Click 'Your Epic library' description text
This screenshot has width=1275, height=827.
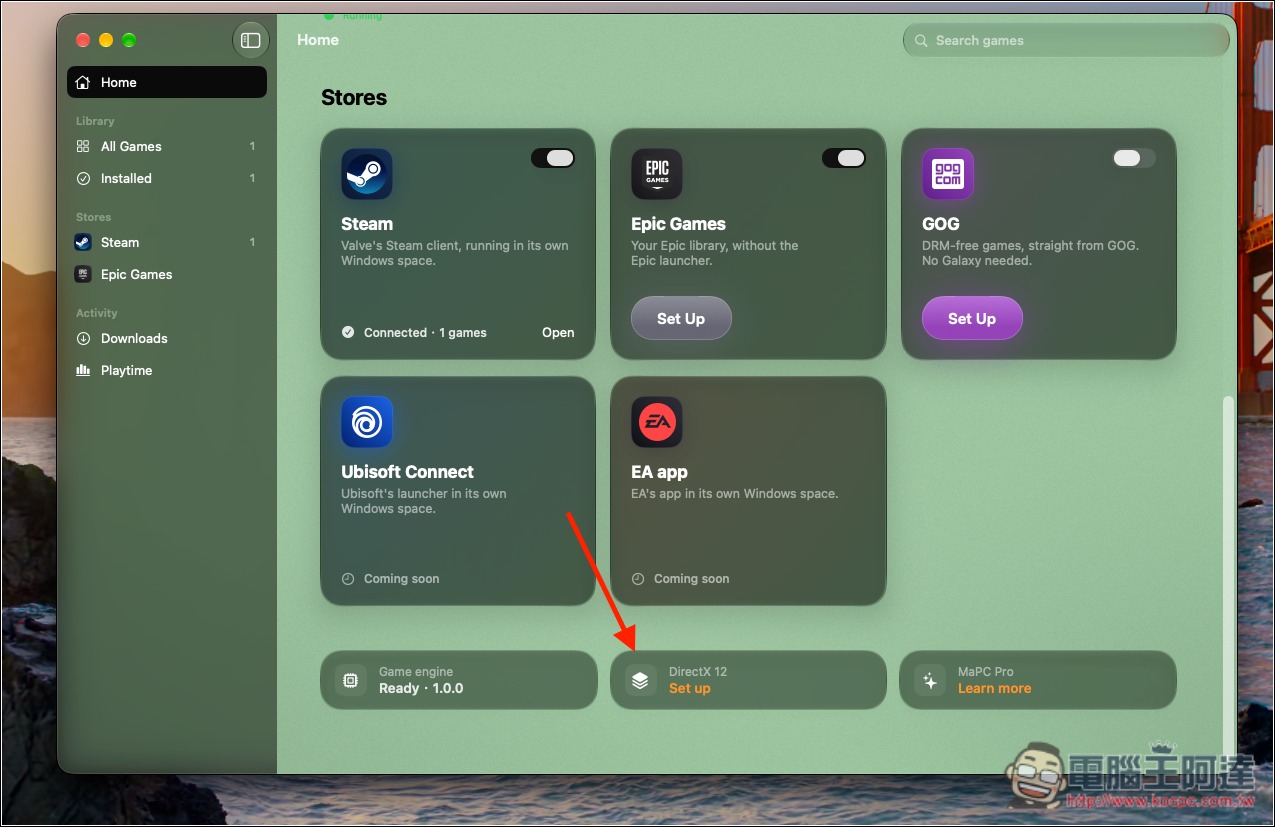click(715, 253)
